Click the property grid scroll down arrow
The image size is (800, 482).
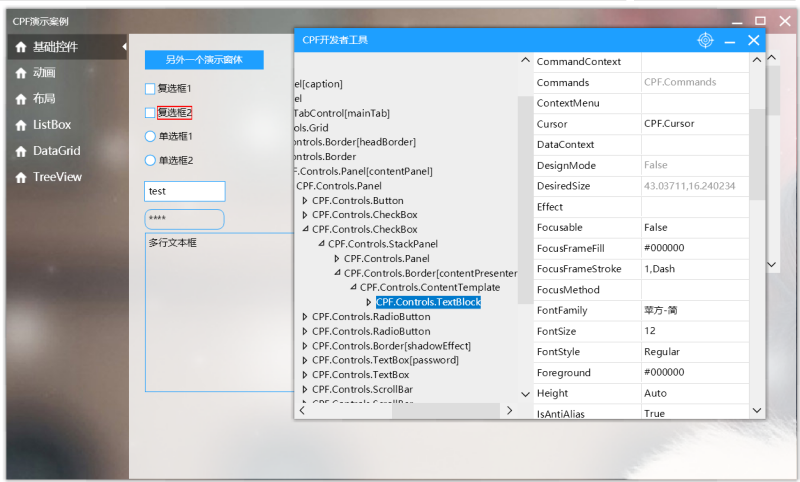coord(757,411)
